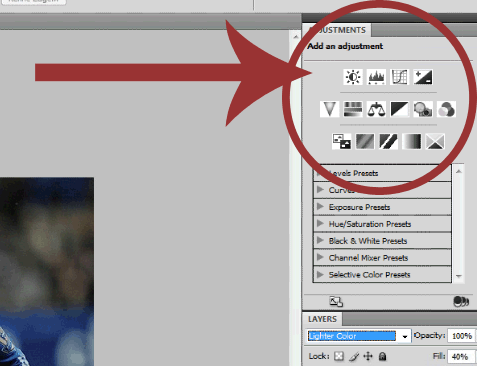Click canvas scrollbar up arrow

tap(295, 37)
